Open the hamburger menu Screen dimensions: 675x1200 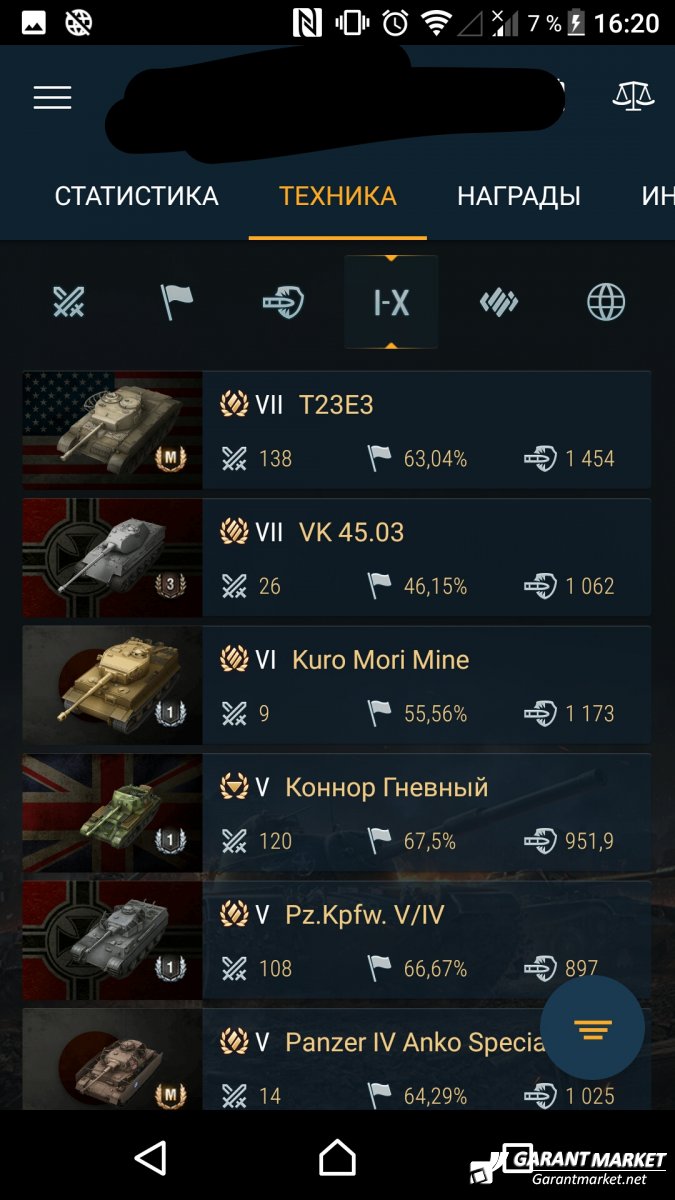click(52, 97)
